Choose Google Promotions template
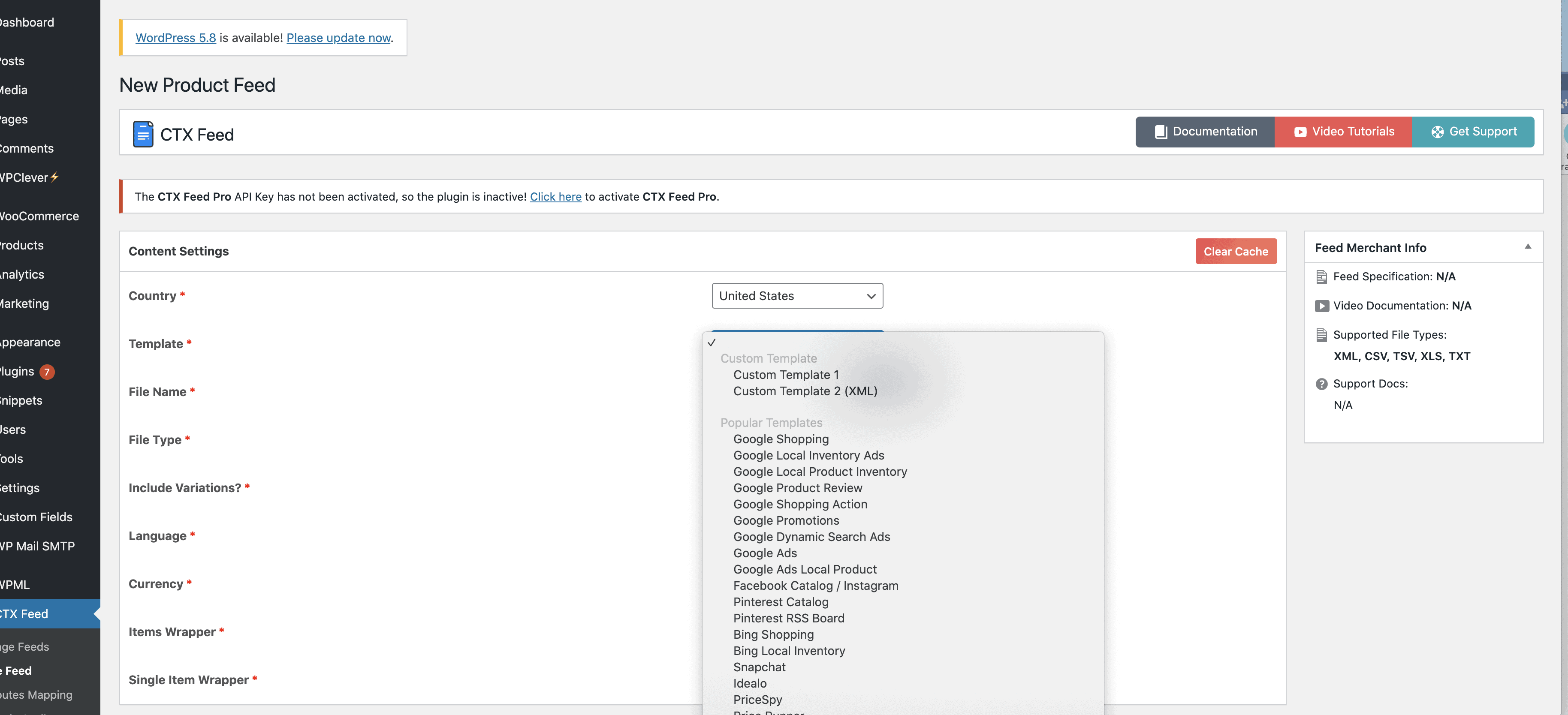Image resolution: width=1568 pixels, height=715 pixels. point(786,521)
